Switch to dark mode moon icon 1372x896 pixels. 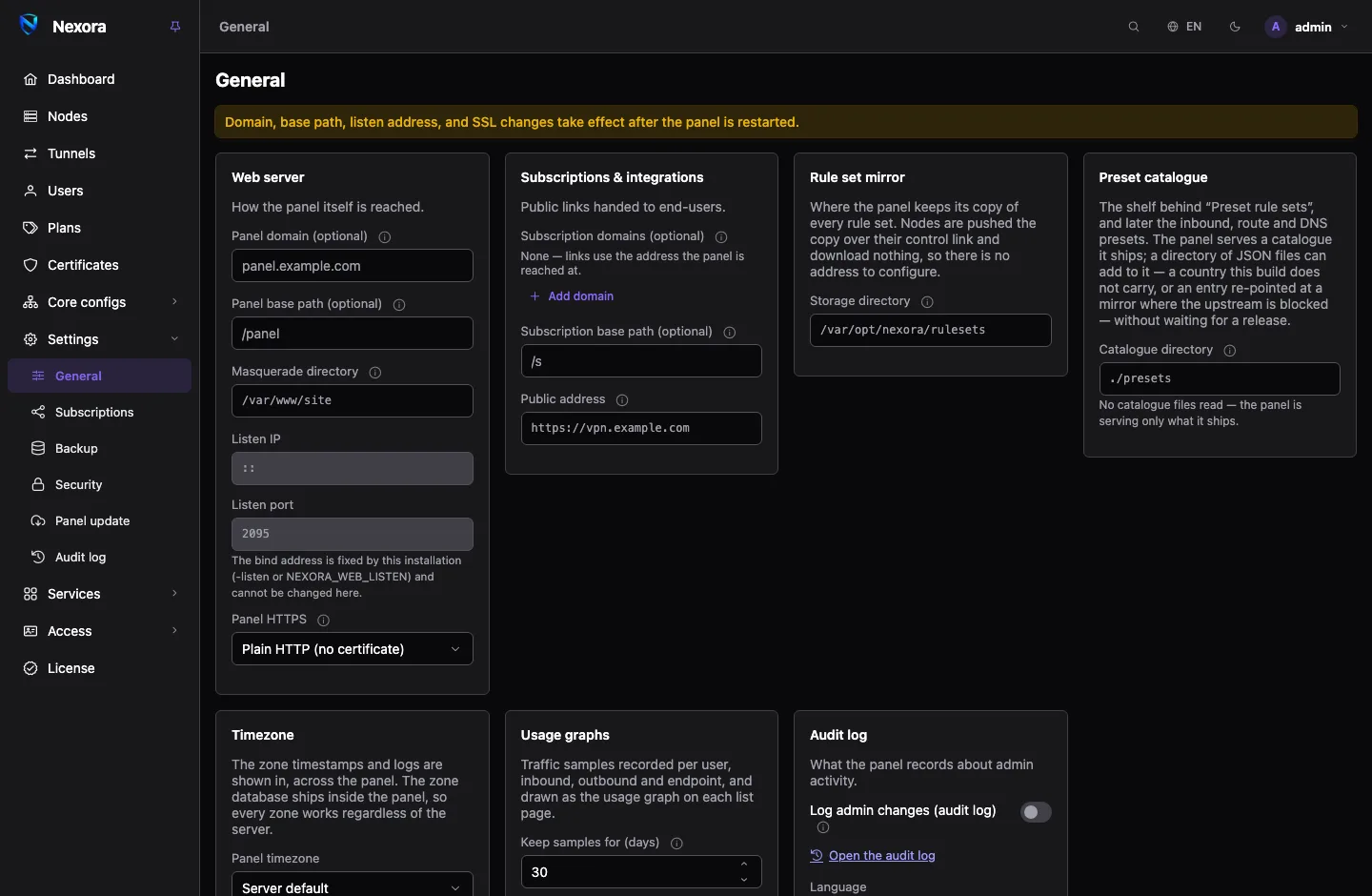(x=1236, y=27)
